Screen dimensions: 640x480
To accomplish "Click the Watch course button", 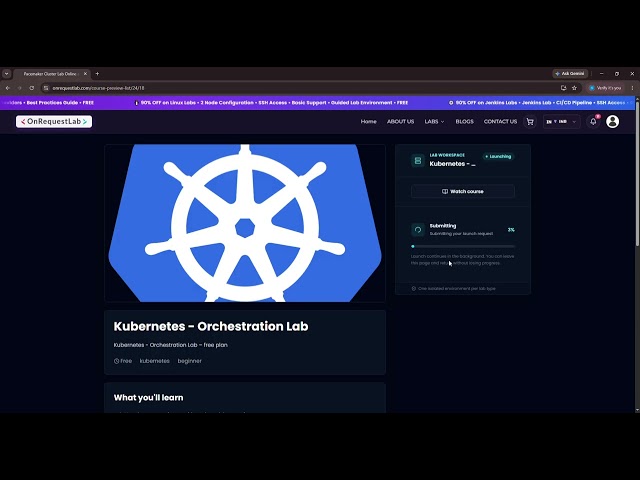I will [463, 191].
